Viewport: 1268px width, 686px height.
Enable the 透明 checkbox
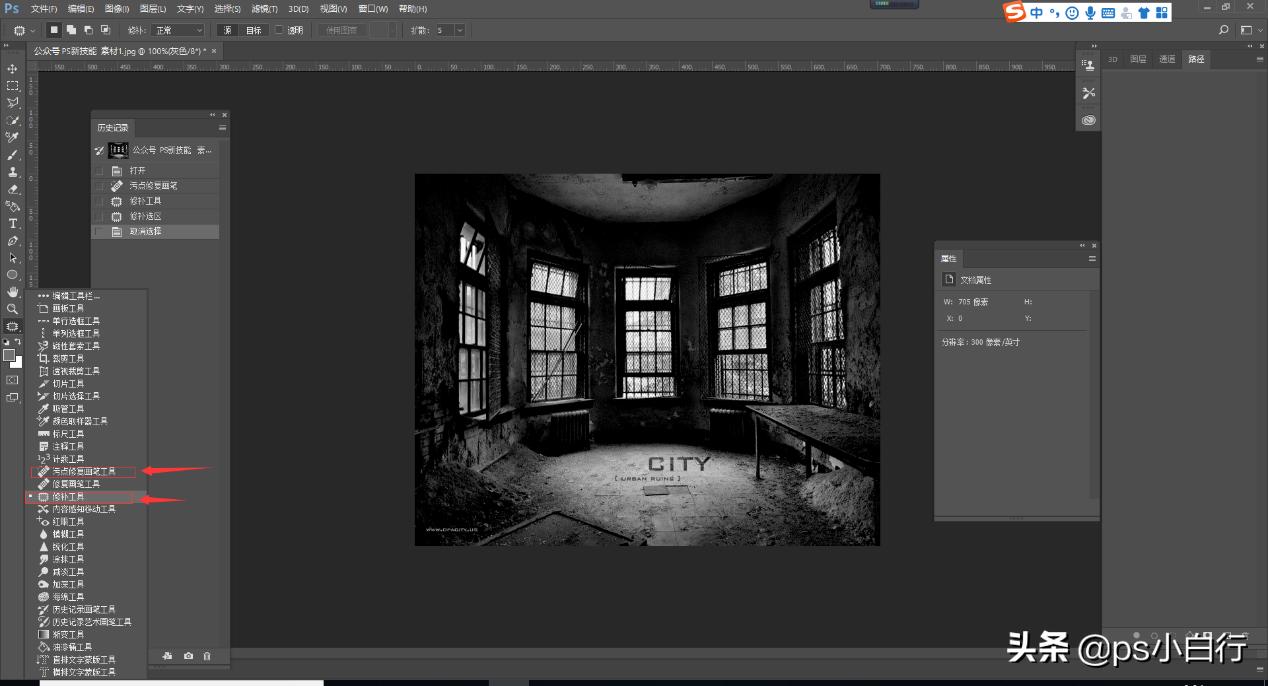pos(280,31)
